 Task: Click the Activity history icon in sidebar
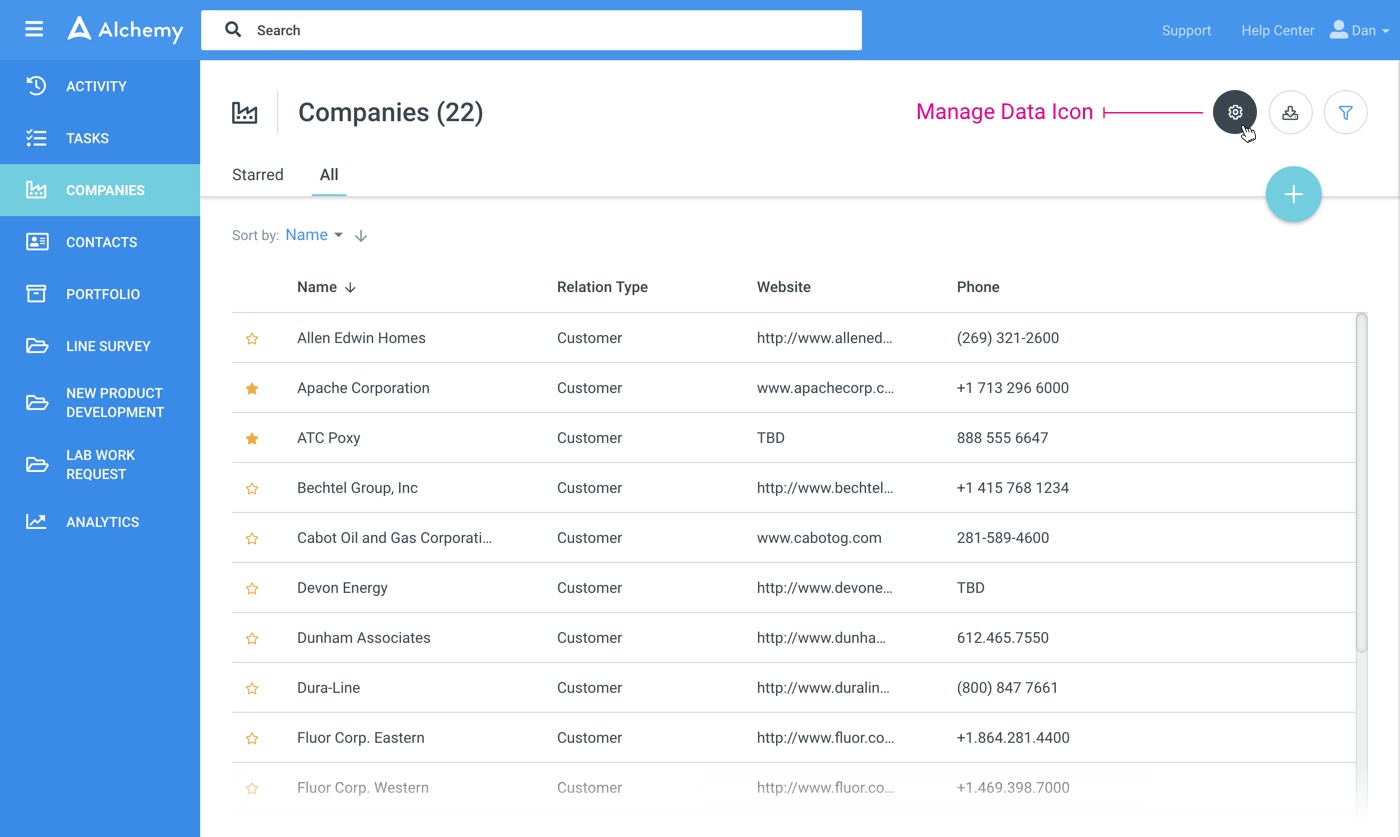coord(36,86)
